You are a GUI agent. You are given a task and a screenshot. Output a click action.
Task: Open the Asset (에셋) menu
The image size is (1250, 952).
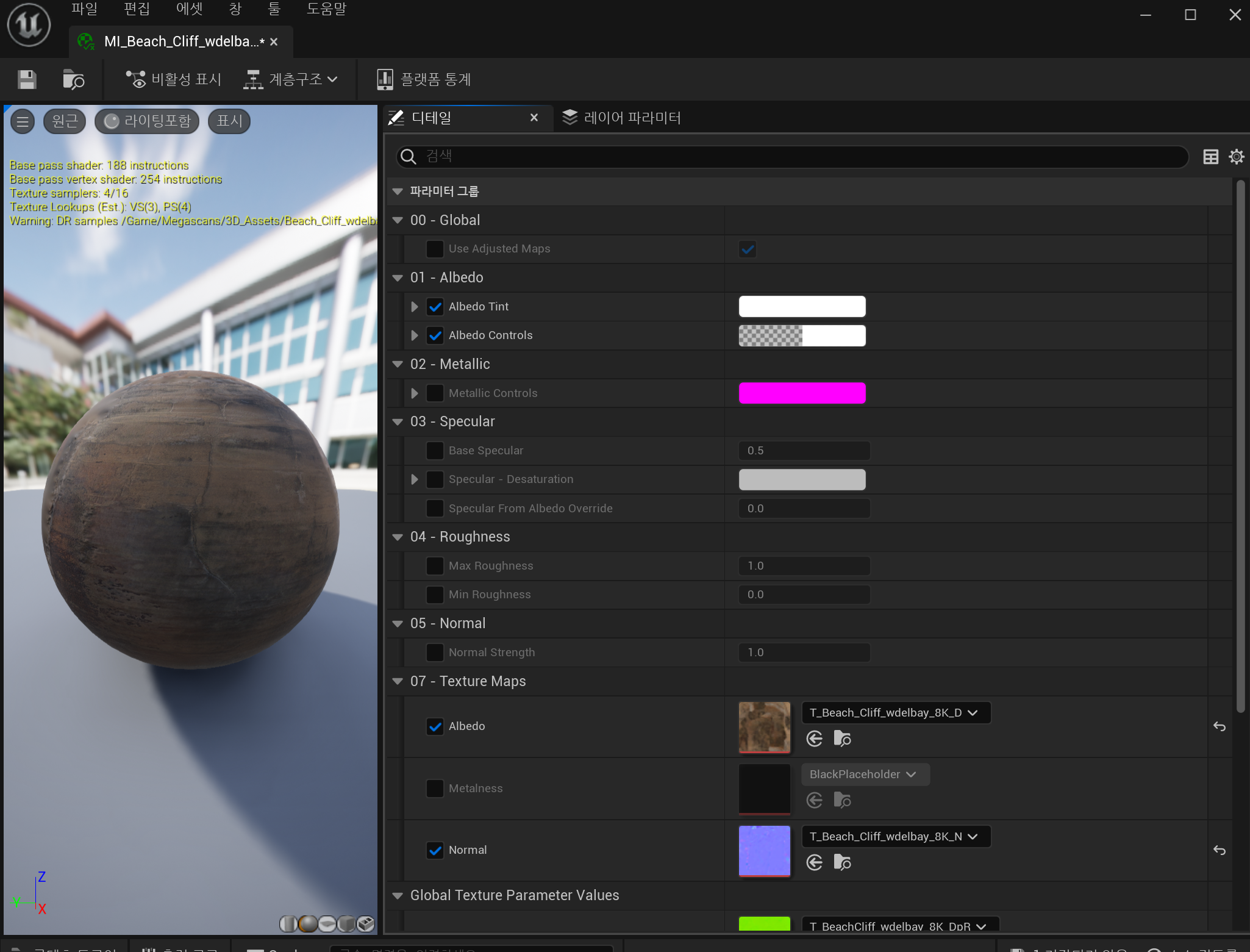click(x=189, y=9)
